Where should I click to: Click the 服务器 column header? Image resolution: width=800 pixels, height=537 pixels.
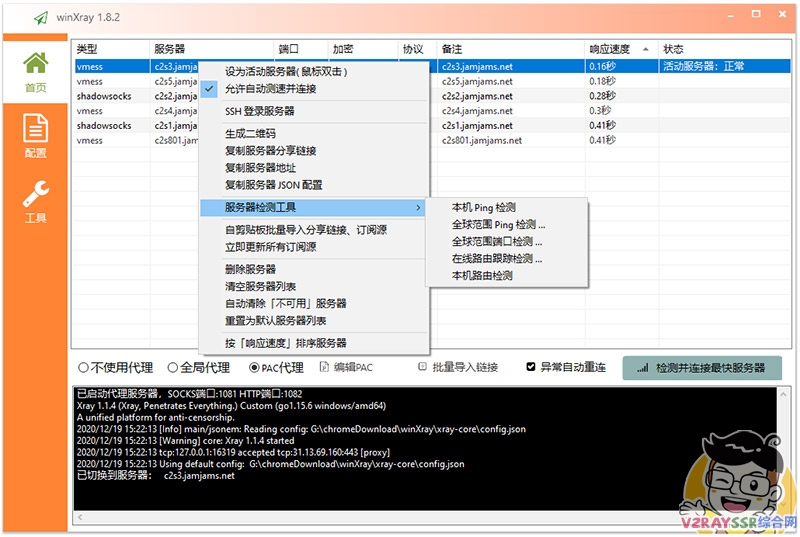point(212,49)
